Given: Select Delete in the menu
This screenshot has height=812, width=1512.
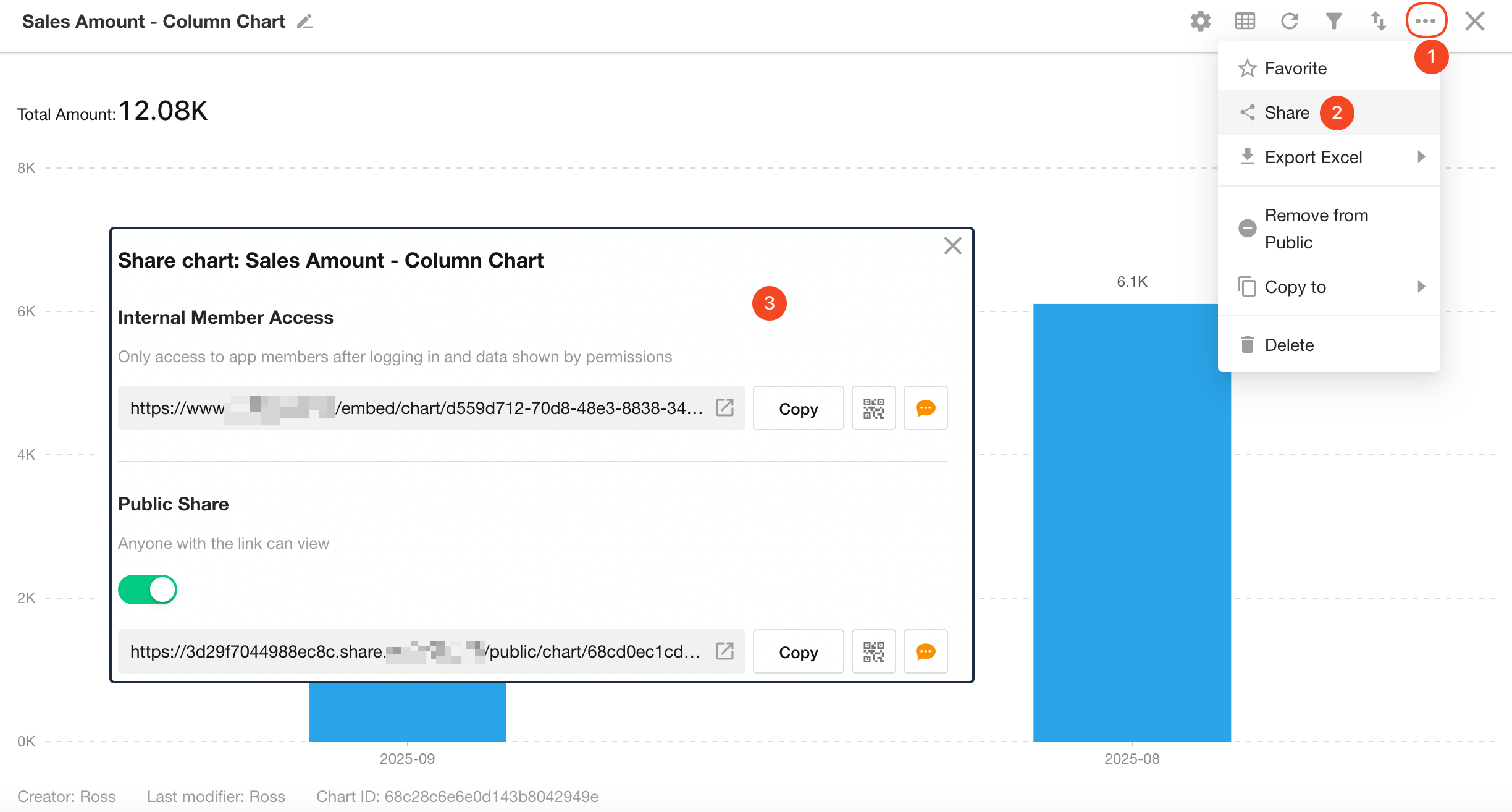Looking at the screenshot, I should [x=1288, y=345].
